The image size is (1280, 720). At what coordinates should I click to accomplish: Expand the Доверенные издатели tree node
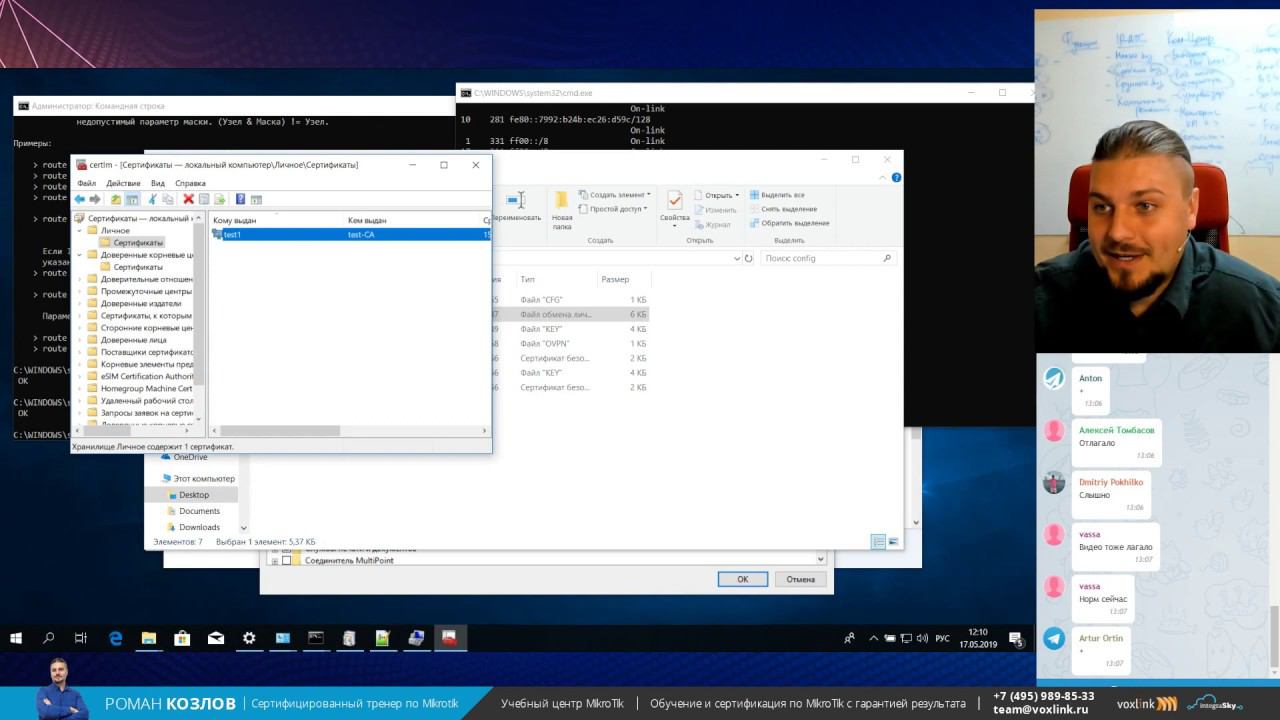80,304
